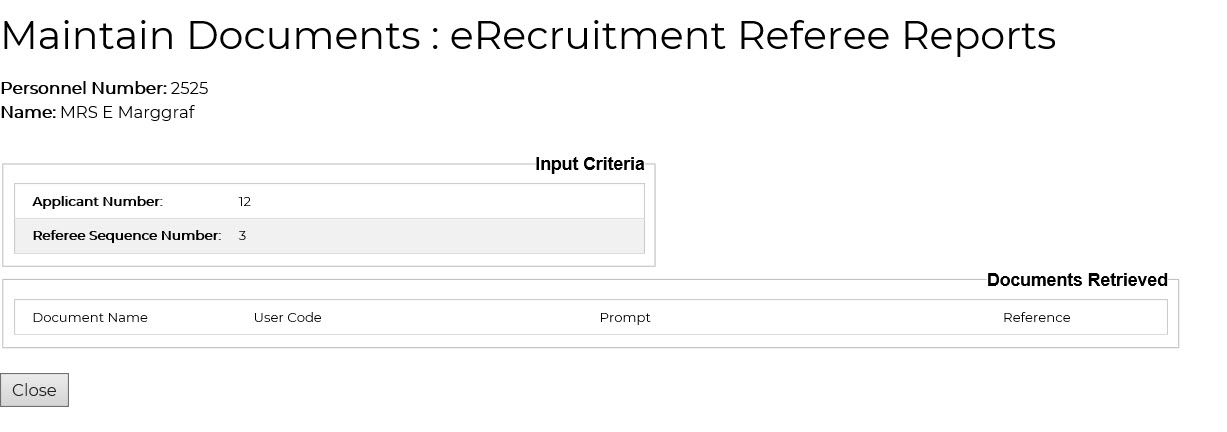The width and height of the screenshot is (1227, 432).
Task: Click 'eRecruitment Referee Reports' in the page title
Action: coord(752,36)
